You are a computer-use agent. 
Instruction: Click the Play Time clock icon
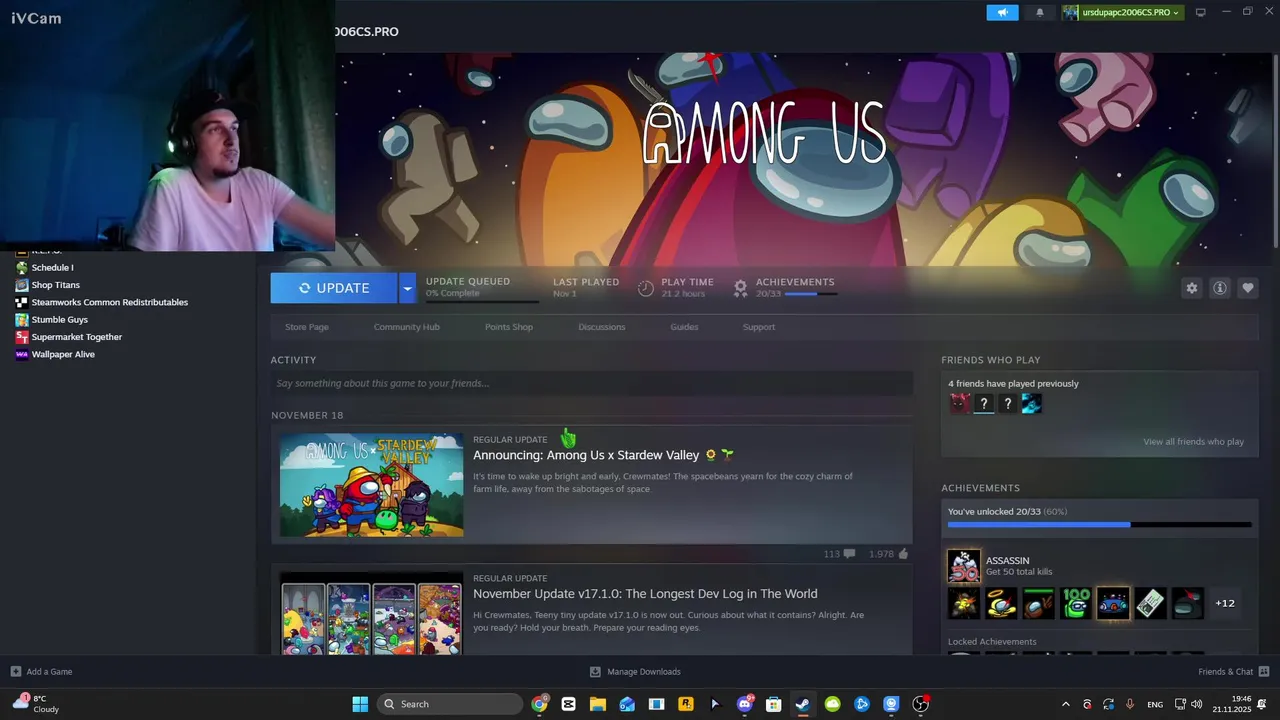click(x=646, y=288)
